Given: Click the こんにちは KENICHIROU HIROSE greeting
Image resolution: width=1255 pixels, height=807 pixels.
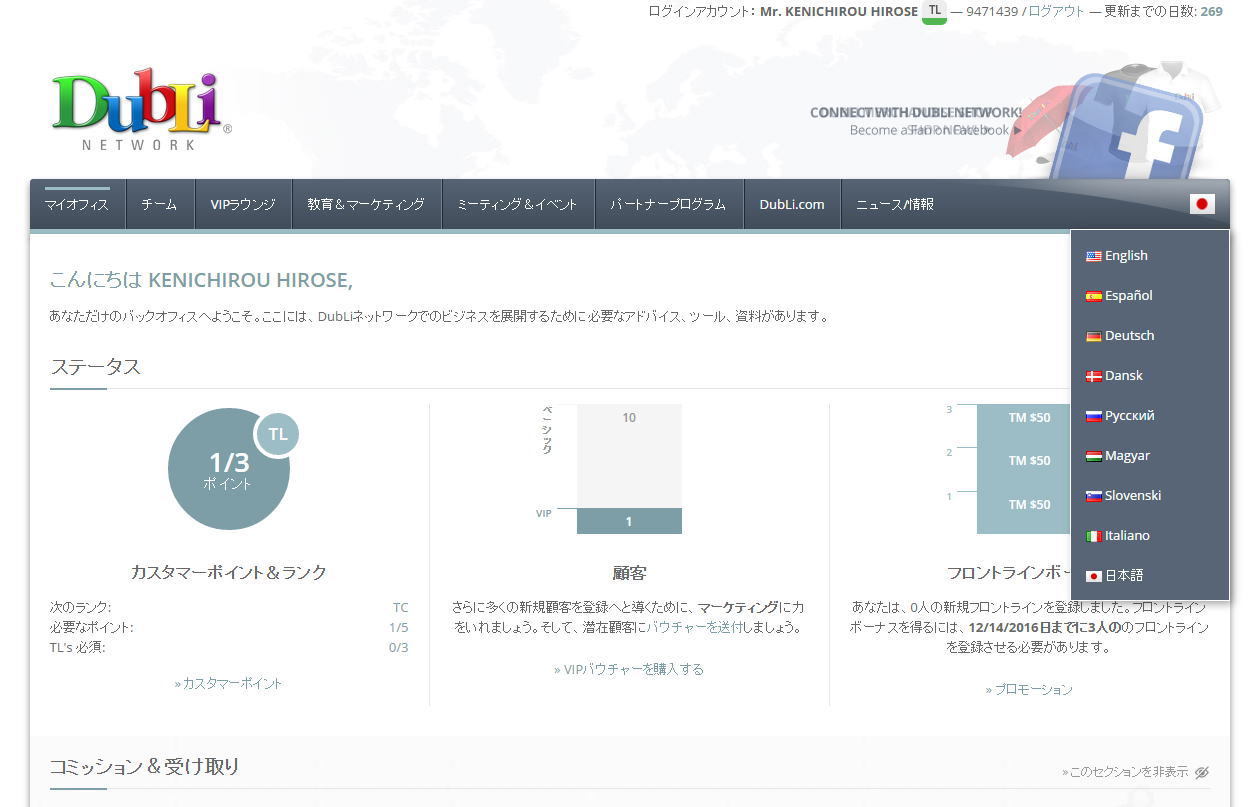Looking at the screenshot, I should pos(201,280).
